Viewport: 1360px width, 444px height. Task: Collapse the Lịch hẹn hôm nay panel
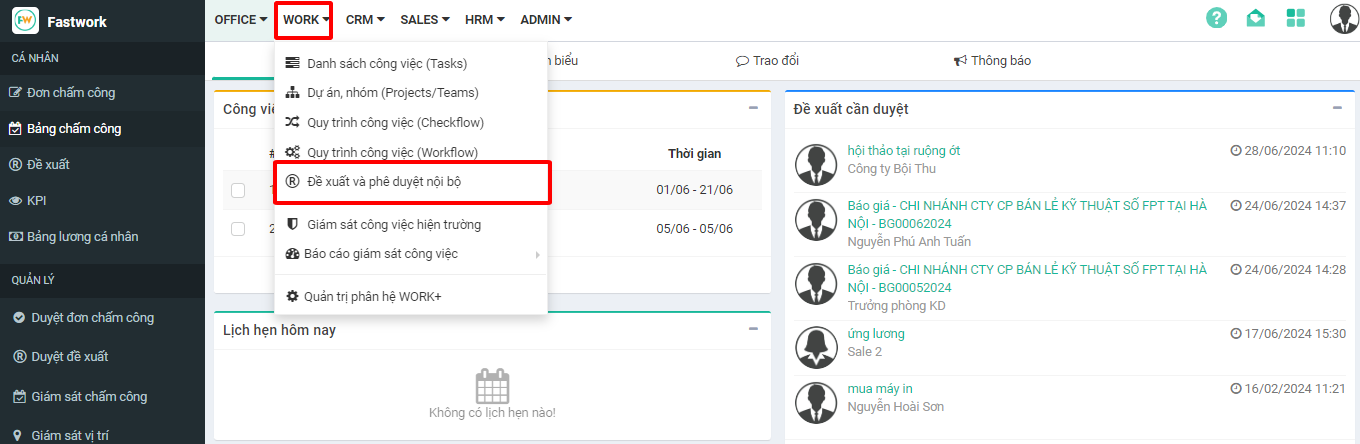[754, 329]
